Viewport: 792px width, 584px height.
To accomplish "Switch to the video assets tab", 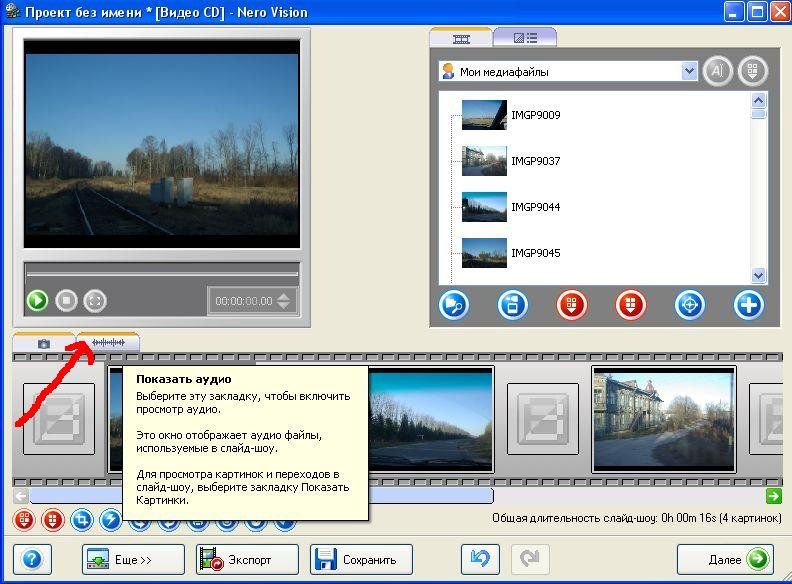I will pyautogui.click(x=461, y=38).
